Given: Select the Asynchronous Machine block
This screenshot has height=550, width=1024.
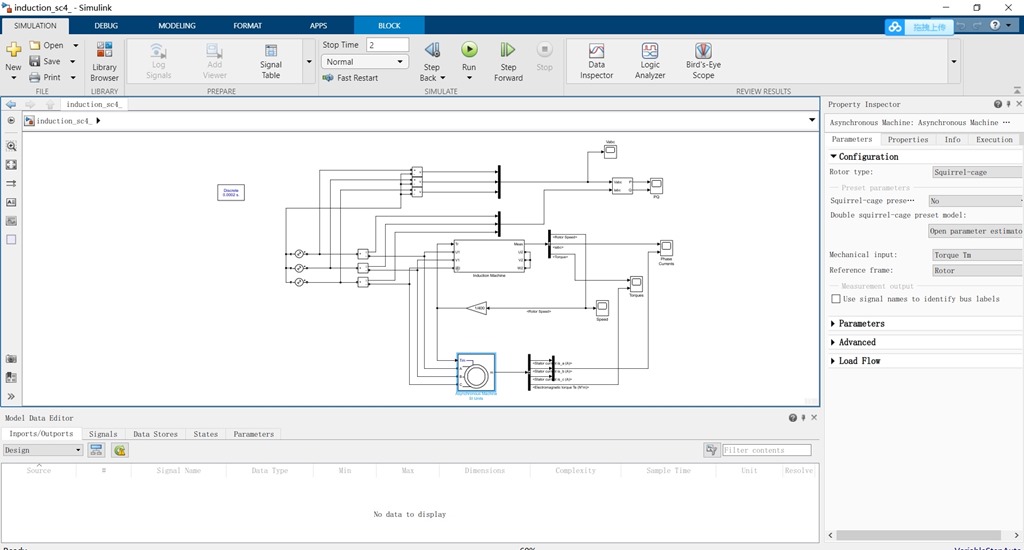Looking at the screenshot, I should 476,374.
